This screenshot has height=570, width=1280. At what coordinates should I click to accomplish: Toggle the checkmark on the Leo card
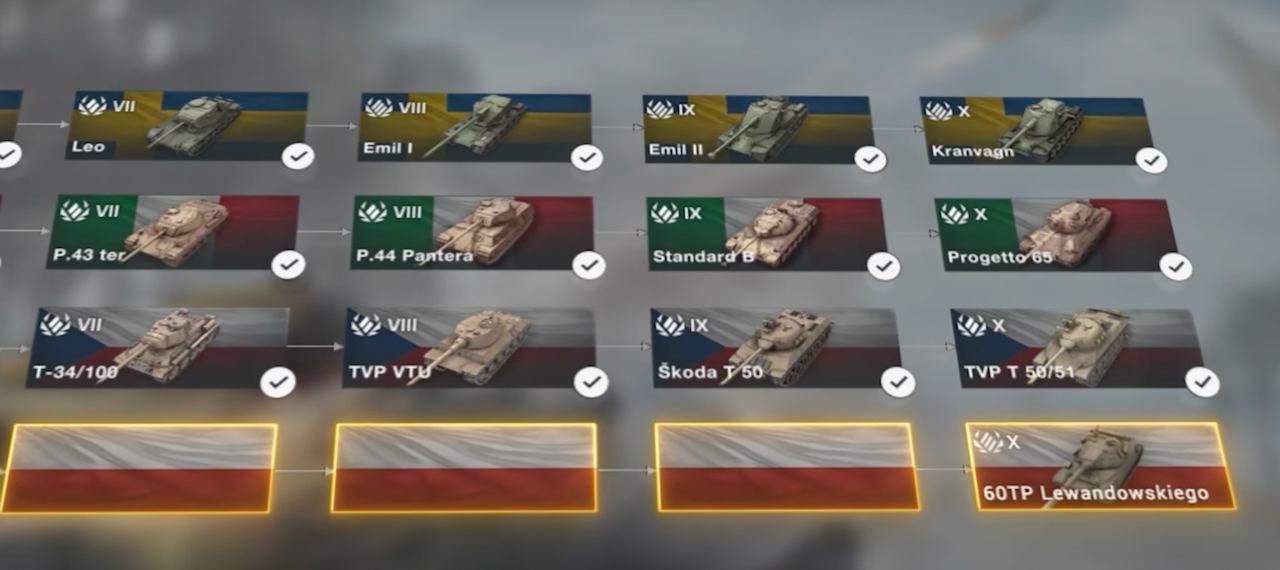pos(298,156)
